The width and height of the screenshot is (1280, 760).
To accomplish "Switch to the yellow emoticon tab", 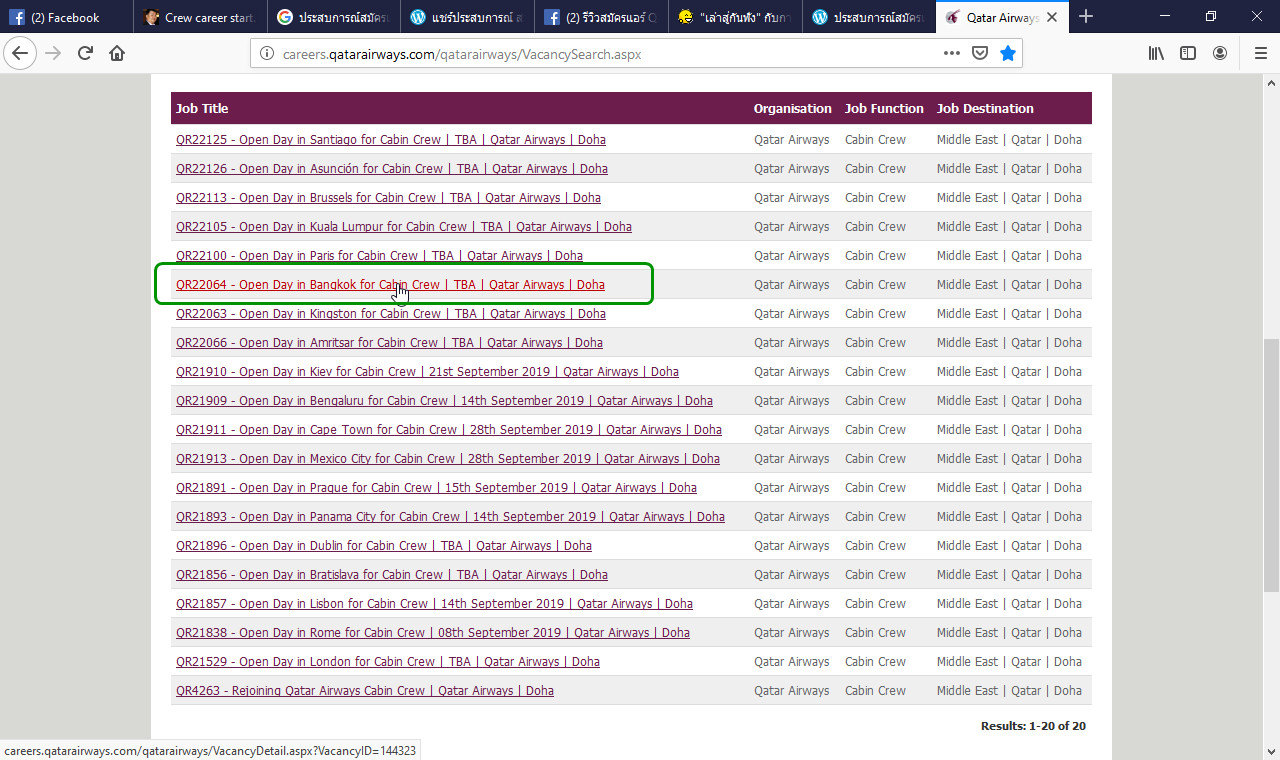I will 735,17.
